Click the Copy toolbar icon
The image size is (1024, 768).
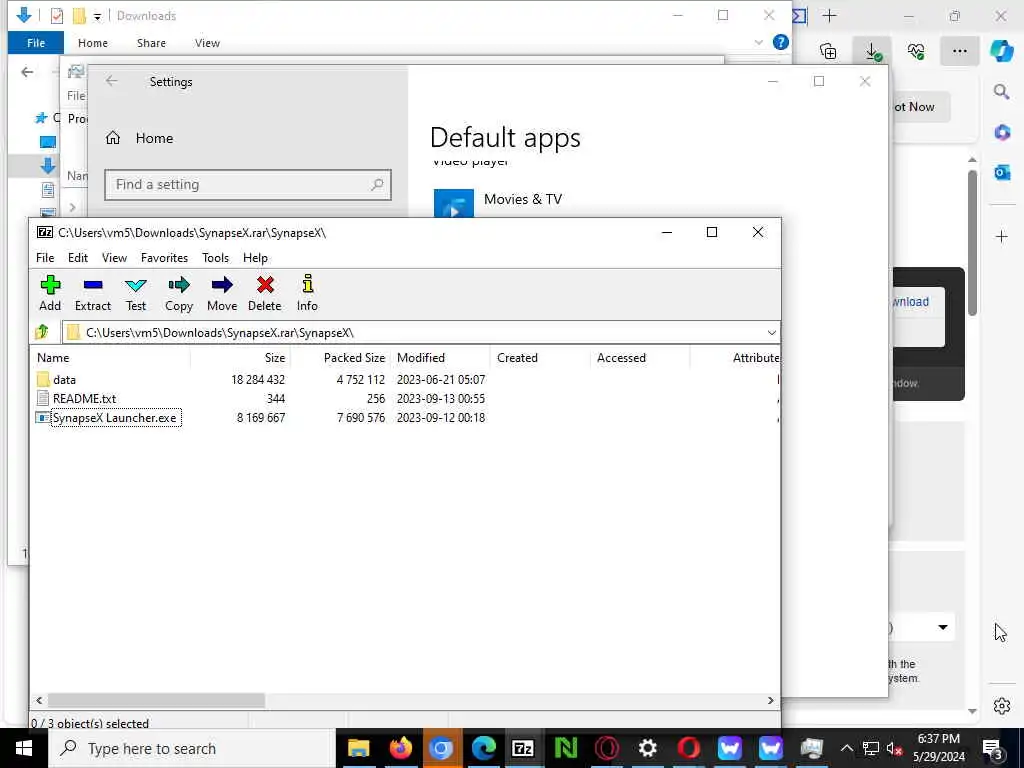[179, 293]
